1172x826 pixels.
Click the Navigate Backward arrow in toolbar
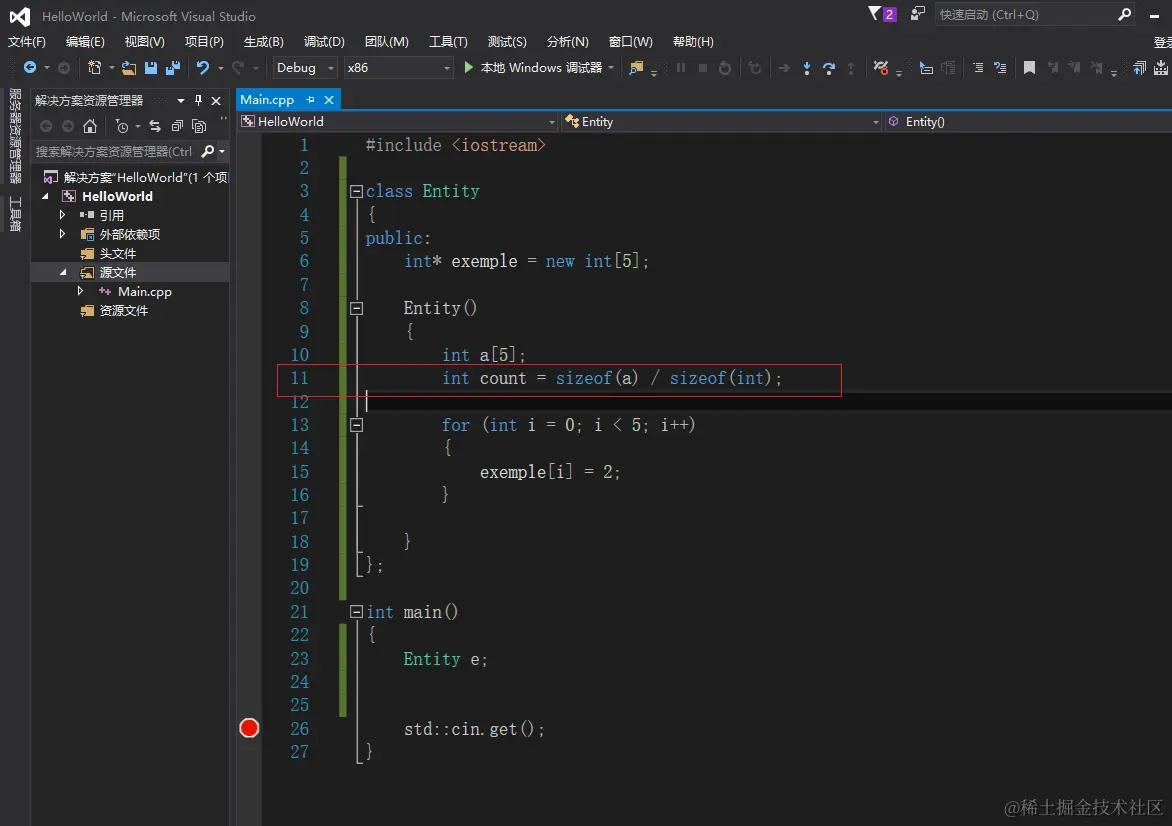pyautogui.click(x=30, y=68)
